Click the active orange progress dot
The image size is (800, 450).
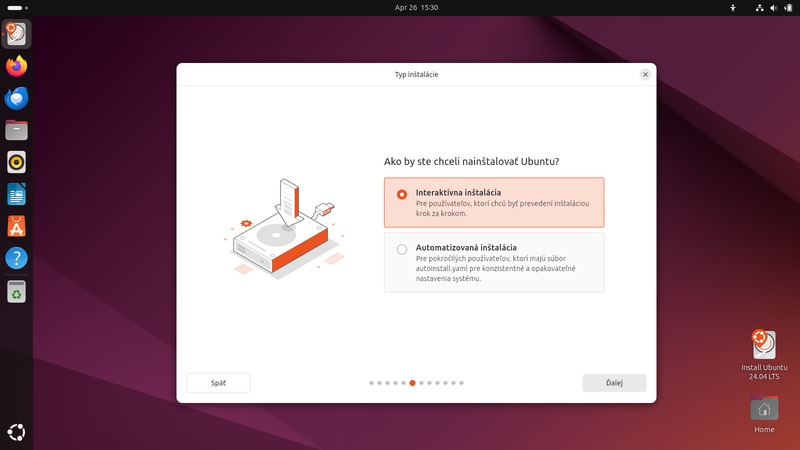click(412, 383)
